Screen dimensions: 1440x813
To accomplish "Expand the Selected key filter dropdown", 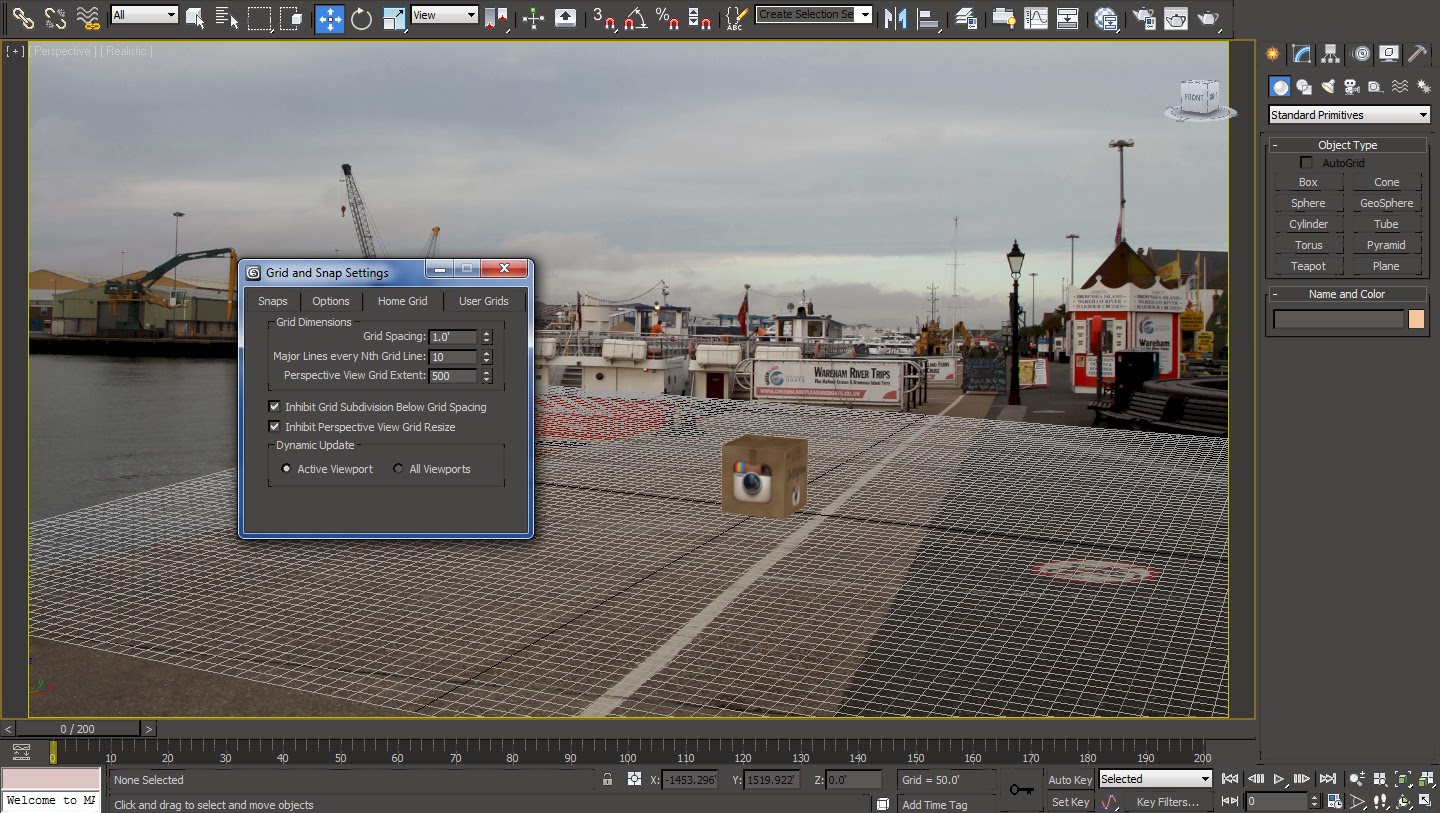I will 1155,779.
